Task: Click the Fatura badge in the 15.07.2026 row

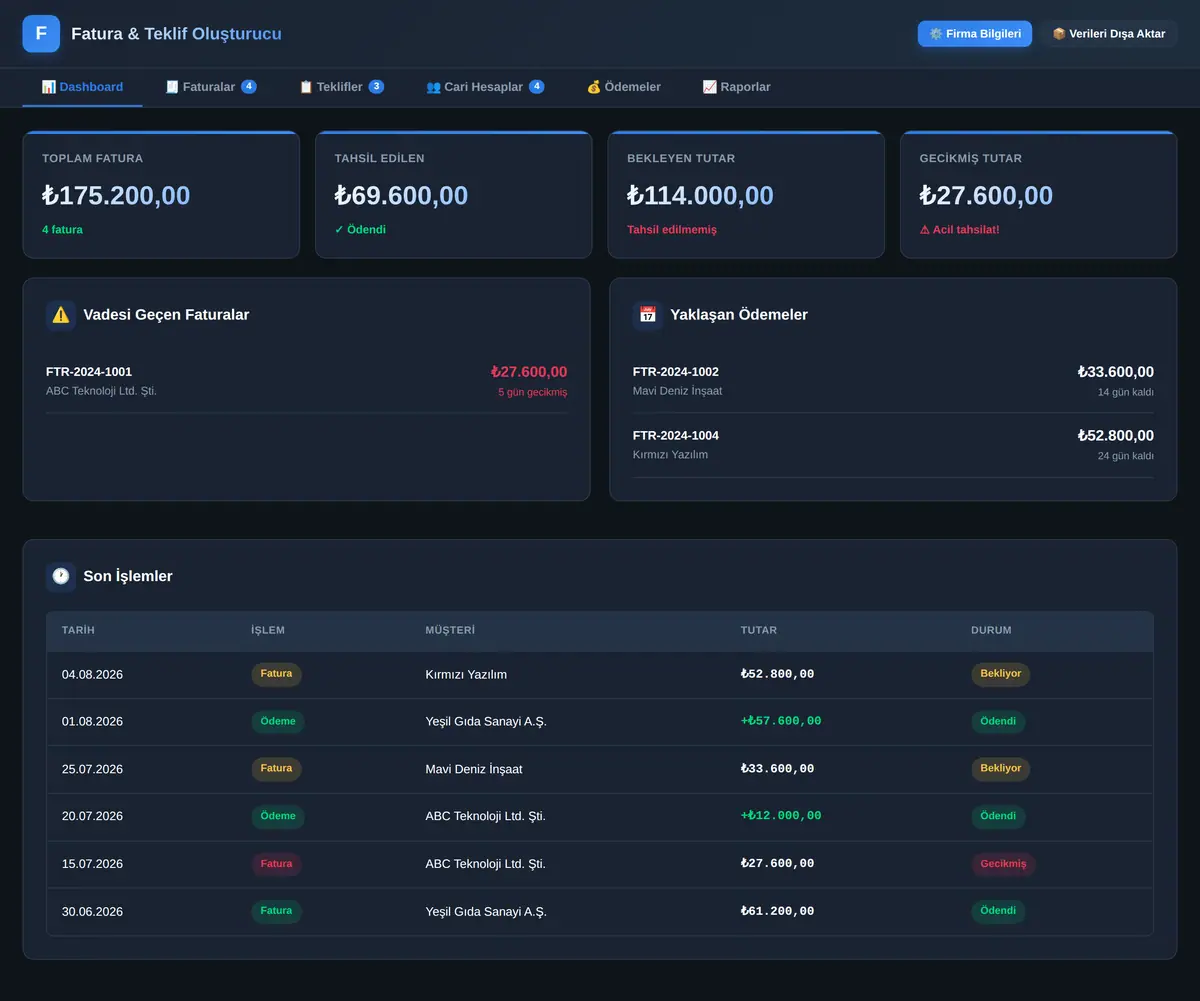Action: click(276, 864)
